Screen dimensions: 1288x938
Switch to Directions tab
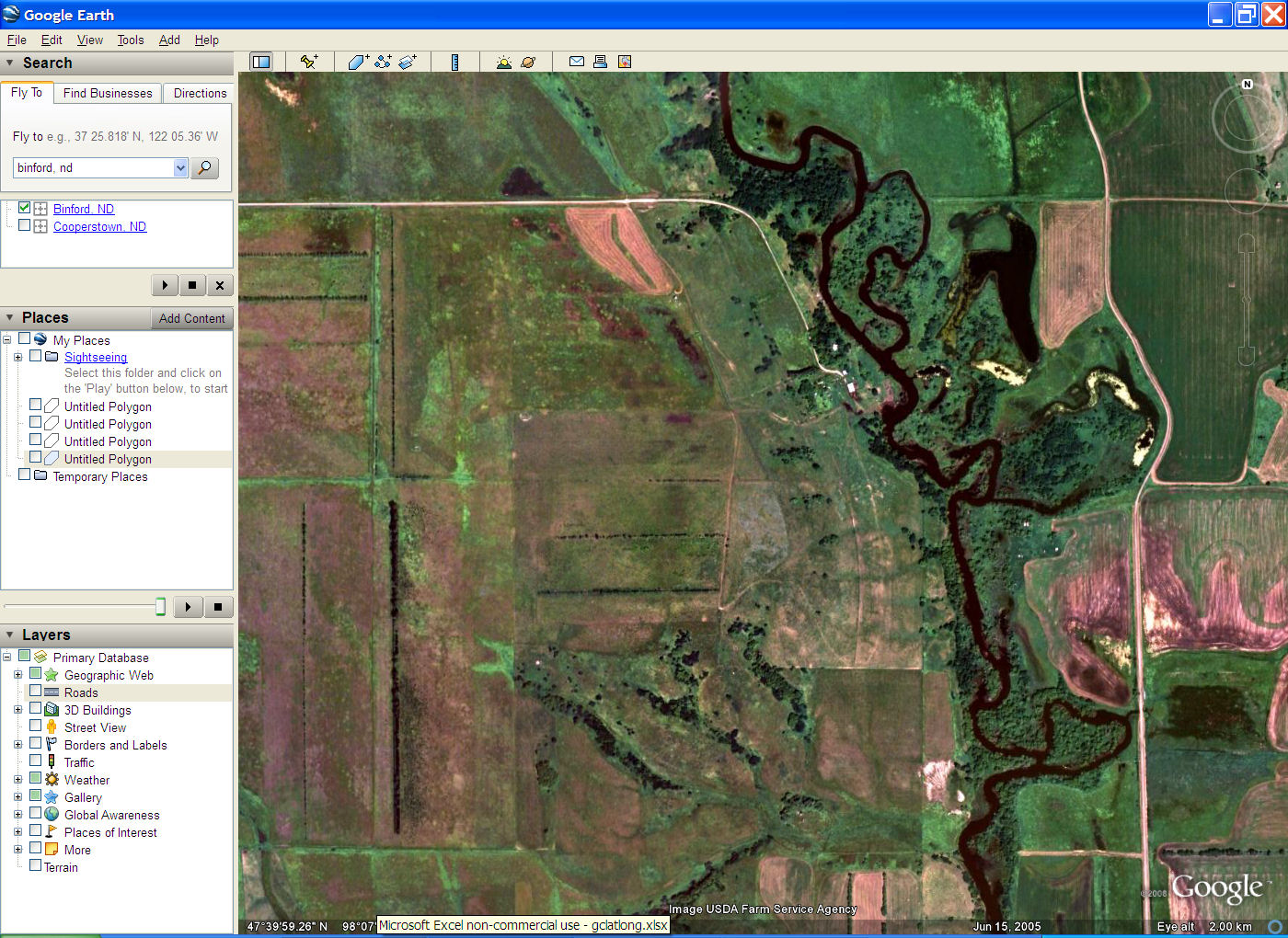[200, 93]
